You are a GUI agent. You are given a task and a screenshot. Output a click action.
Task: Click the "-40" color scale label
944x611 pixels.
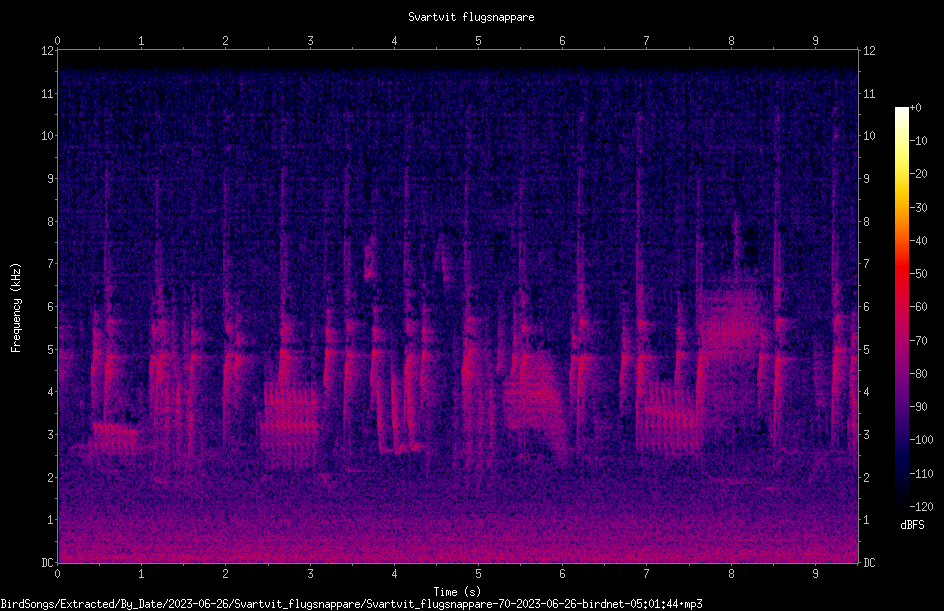click(919, 241)
